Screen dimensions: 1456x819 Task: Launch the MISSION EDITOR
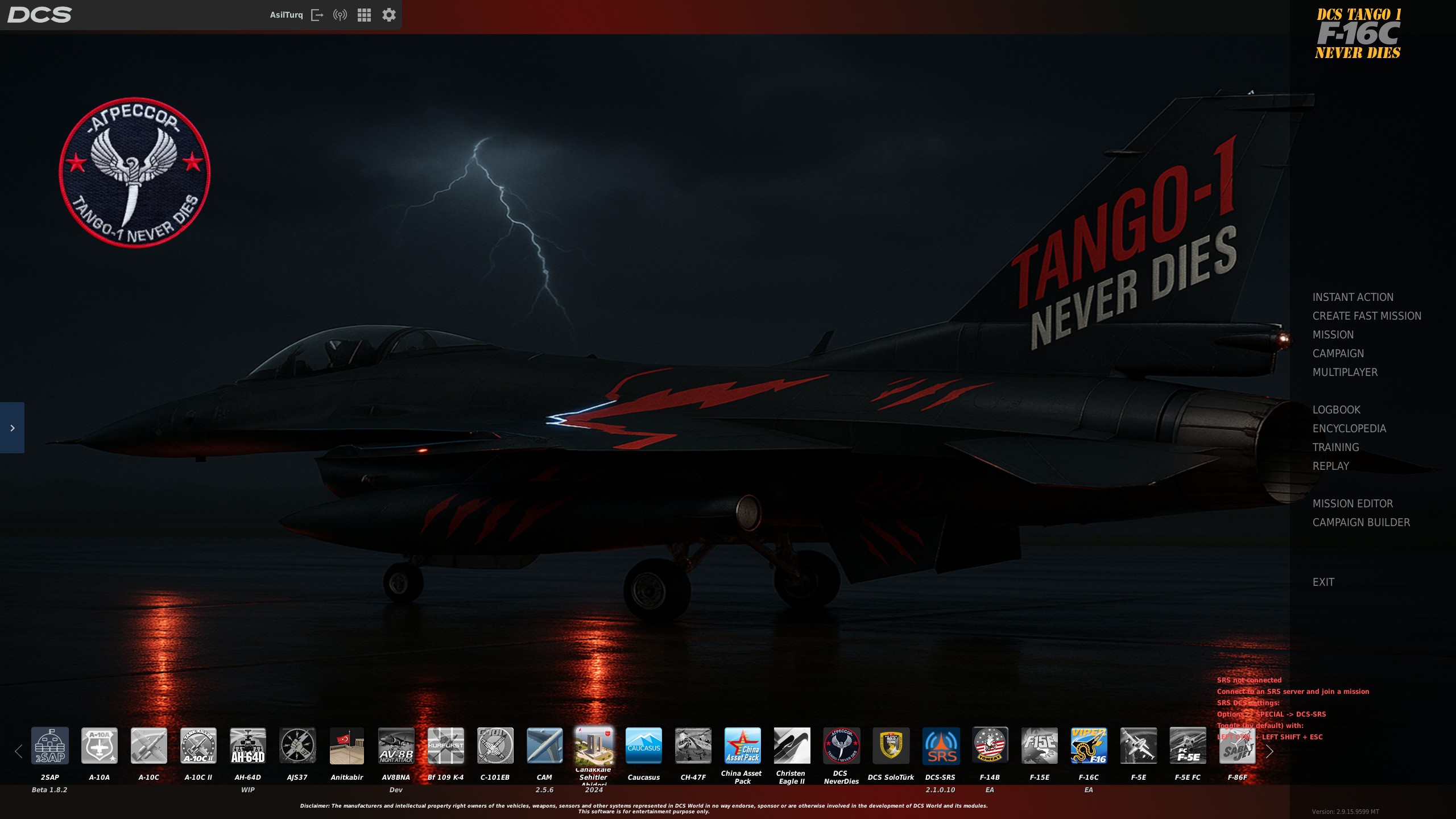[1352, 503]
